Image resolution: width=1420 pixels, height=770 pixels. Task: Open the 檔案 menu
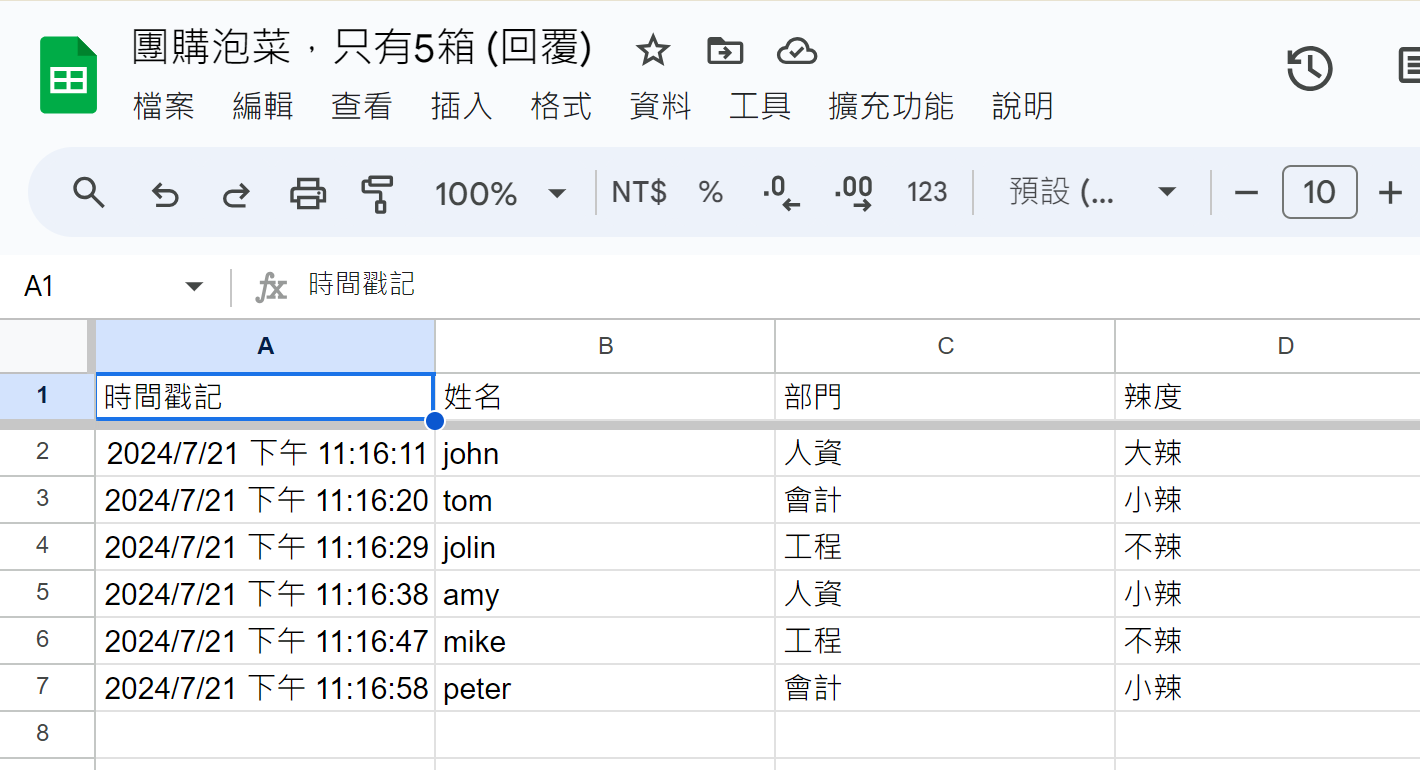(x=163, y=106)
